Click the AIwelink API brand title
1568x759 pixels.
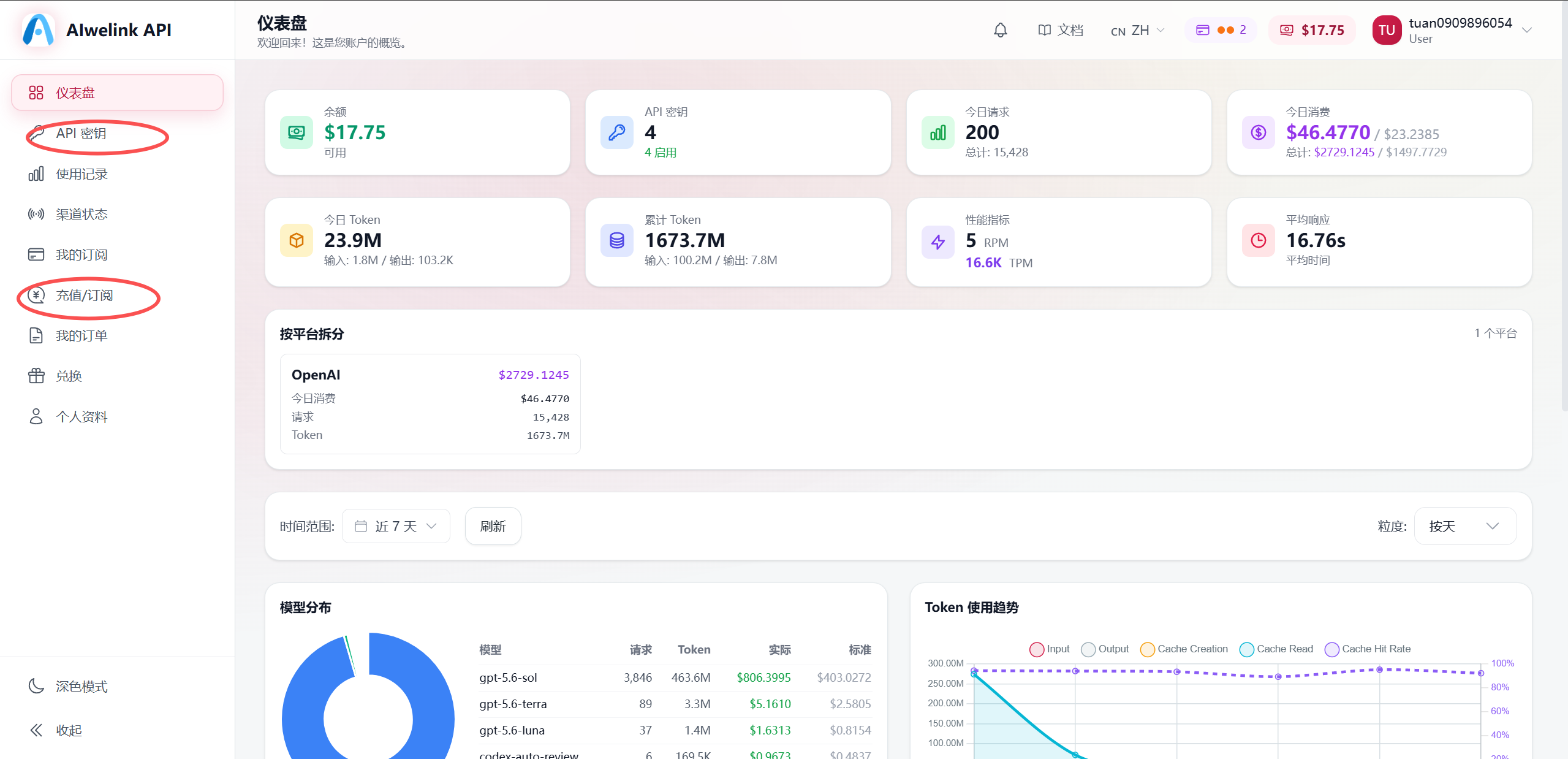[119, 29]
